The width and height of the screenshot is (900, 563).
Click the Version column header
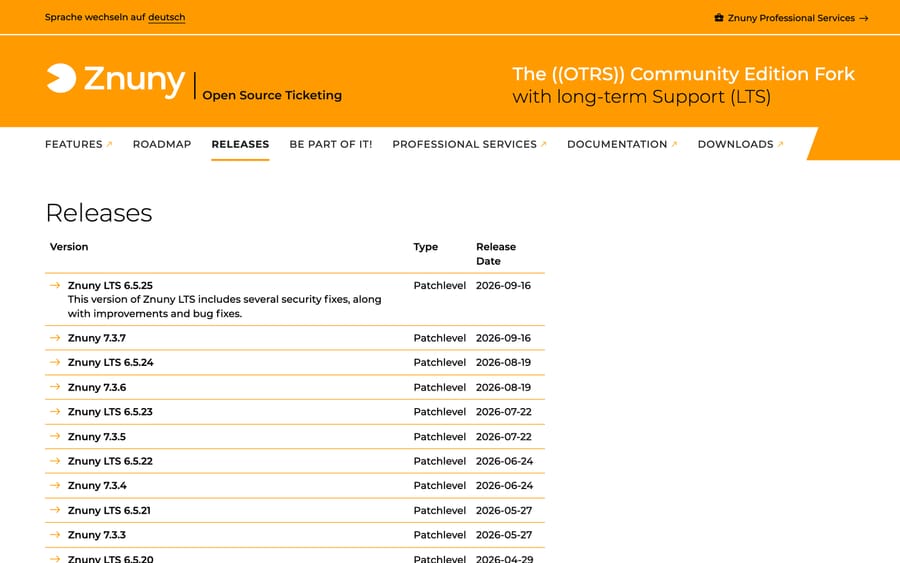coord(69,247)
